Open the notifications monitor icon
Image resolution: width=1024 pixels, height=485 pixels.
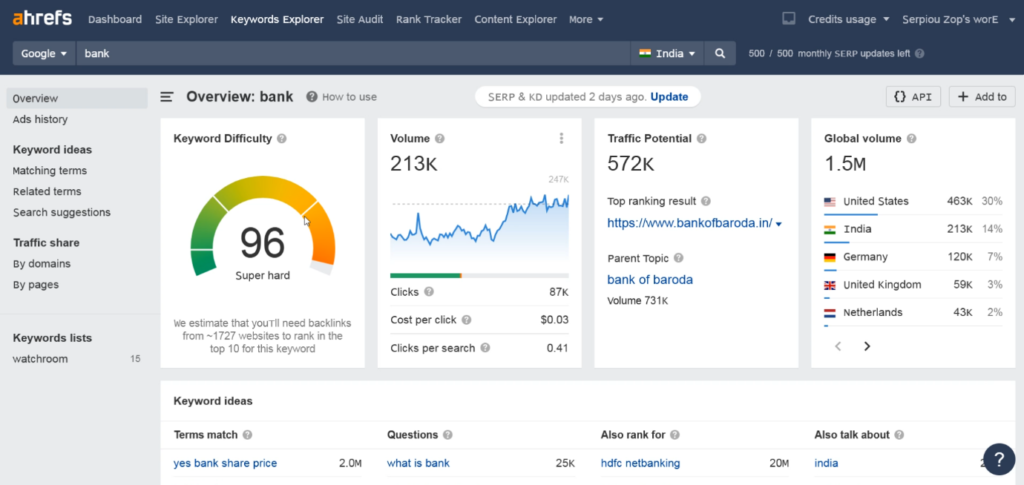point(789,19)
